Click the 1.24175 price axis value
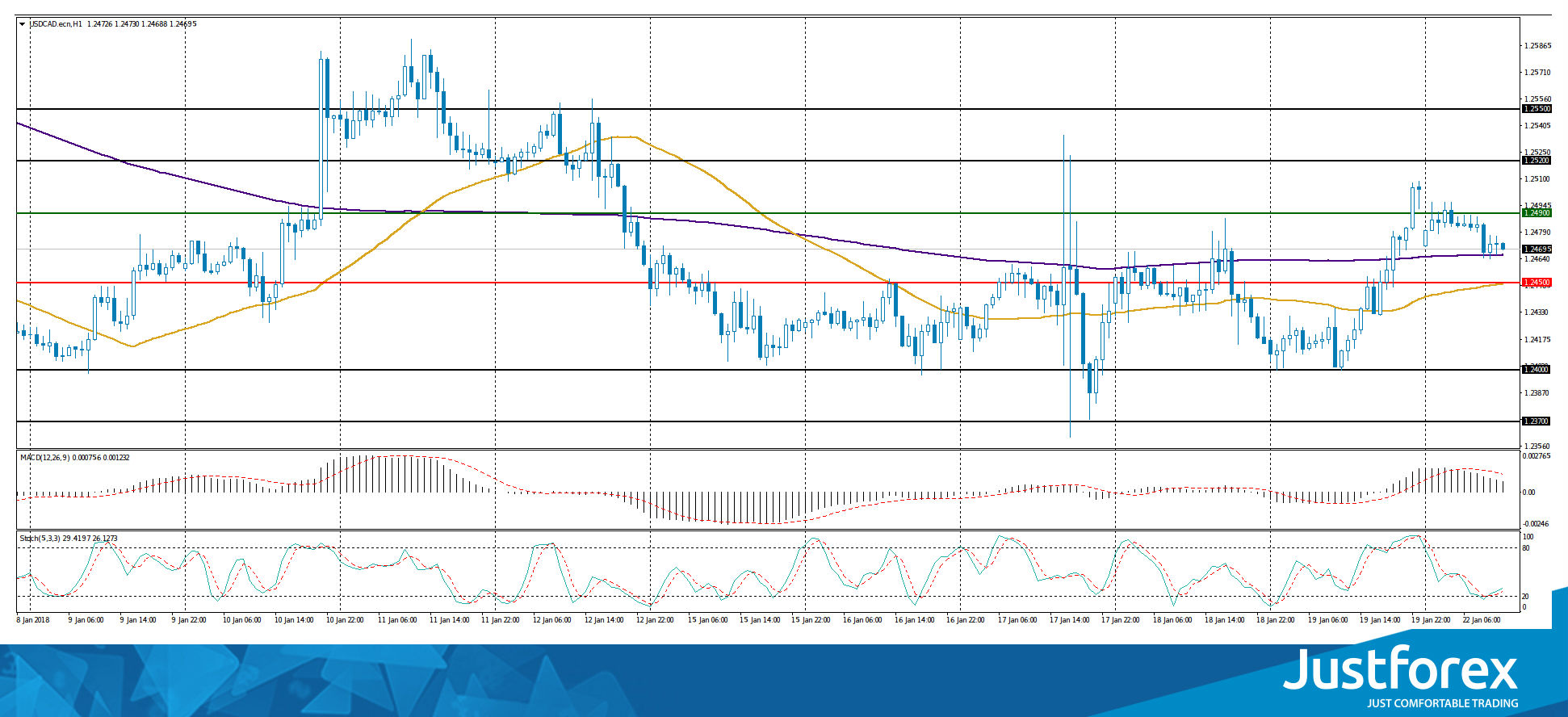 [1537, 340]
